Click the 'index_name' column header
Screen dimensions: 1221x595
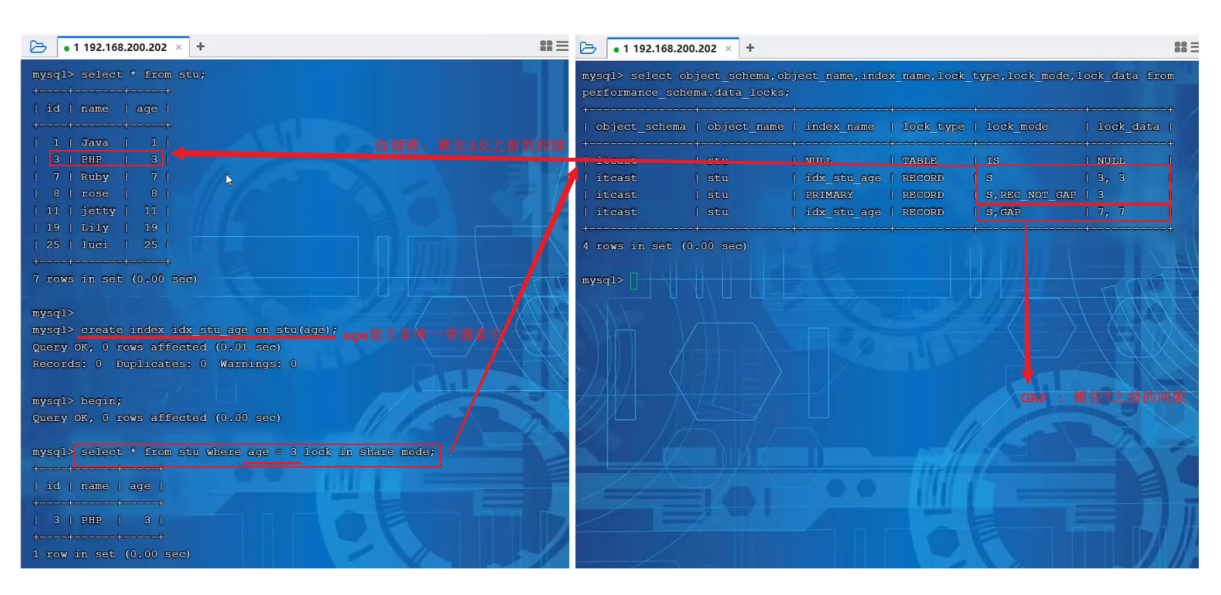840,127
